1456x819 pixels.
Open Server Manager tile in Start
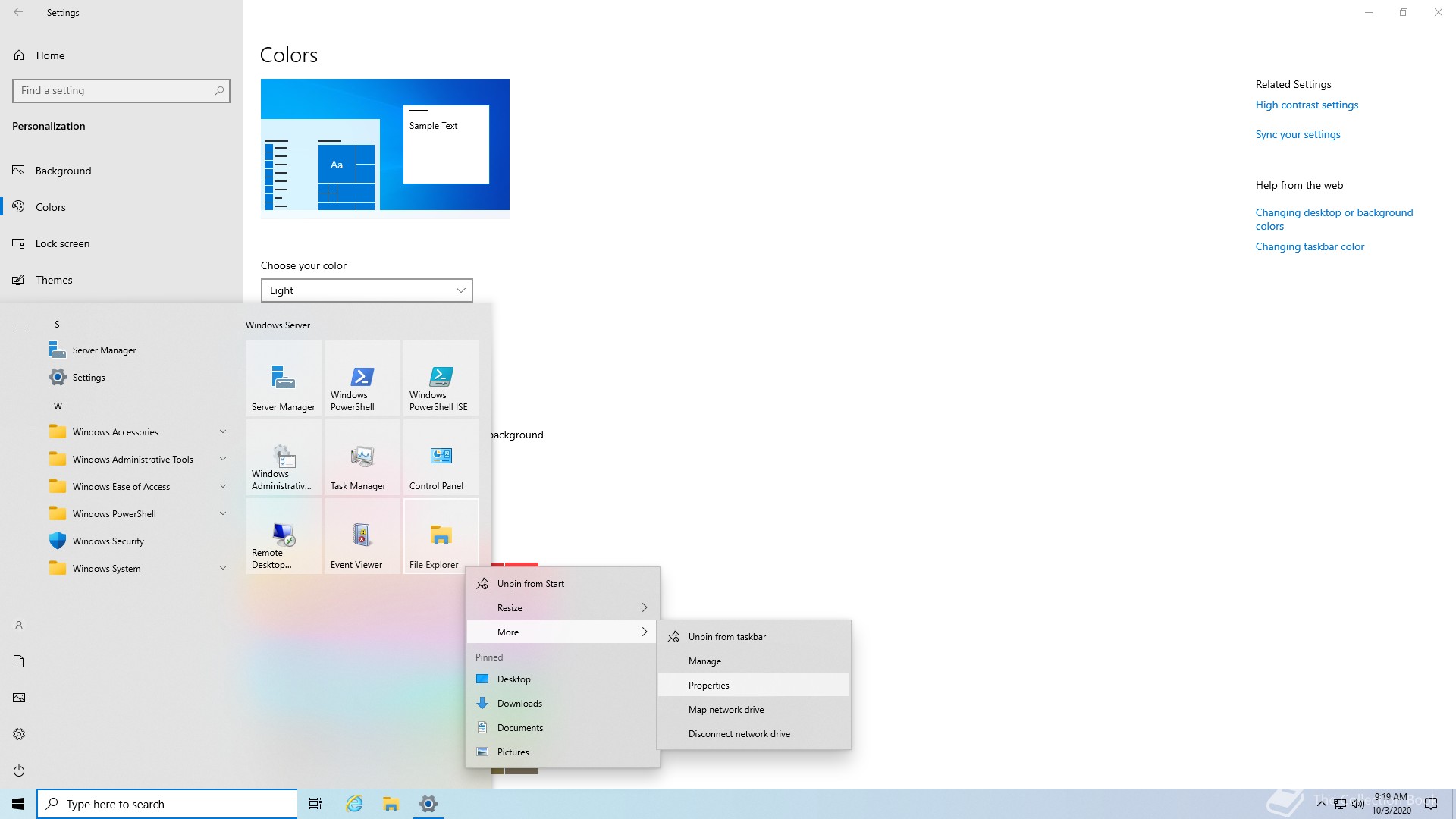pos(284,378)
